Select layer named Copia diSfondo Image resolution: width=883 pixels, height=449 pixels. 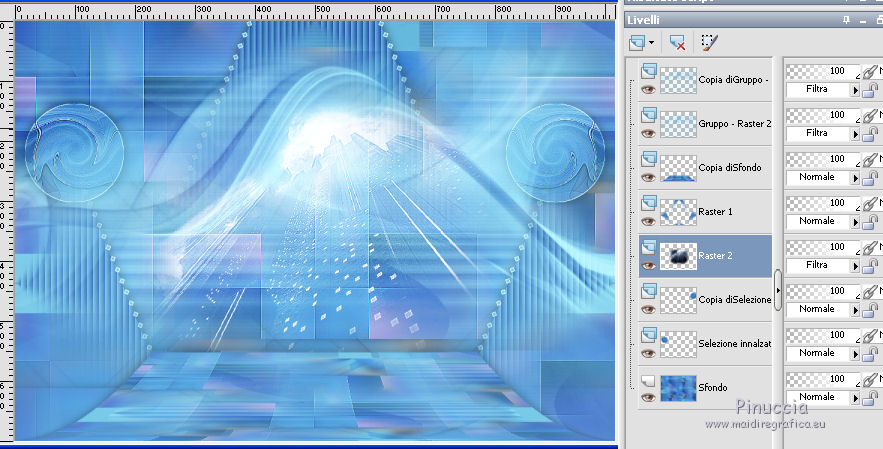tap(730, 167)
